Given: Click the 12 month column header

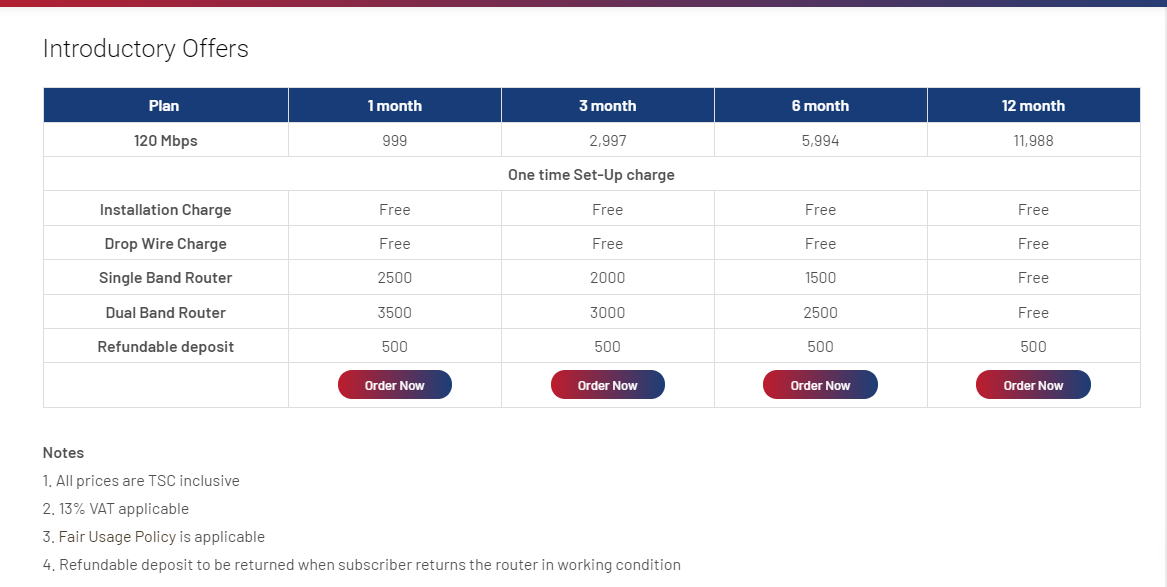Looking at the screenshot, I should coord(1033,105).
